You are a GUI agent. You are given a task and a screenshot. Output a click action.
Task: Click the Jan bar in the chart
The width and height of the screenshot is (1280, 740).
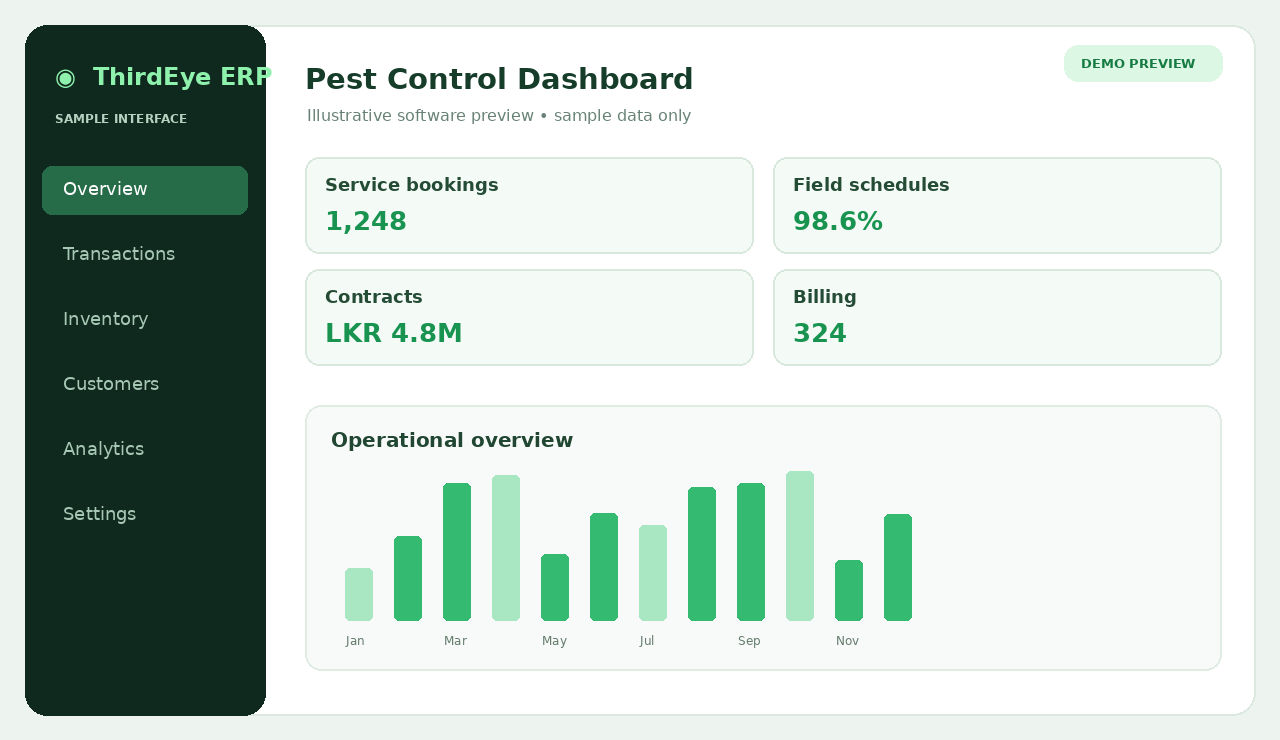tap(359, 594)
